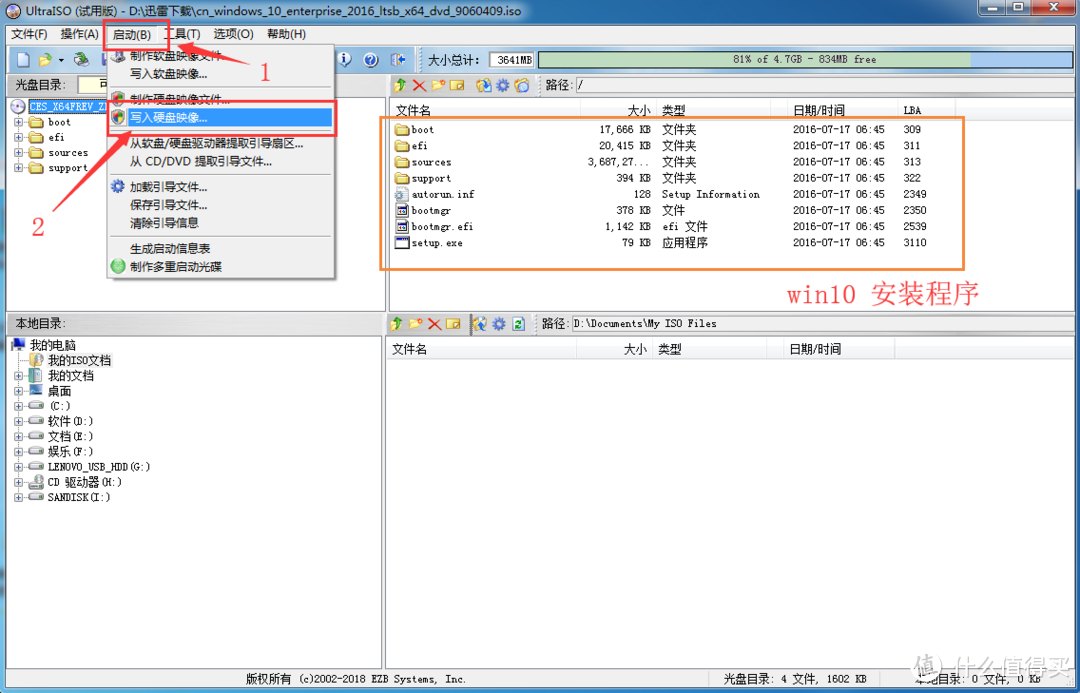The height and width of the screenshot is (693, 1080).
Task: Click the Rename icon in image toolbar
Action: point(457,85)
